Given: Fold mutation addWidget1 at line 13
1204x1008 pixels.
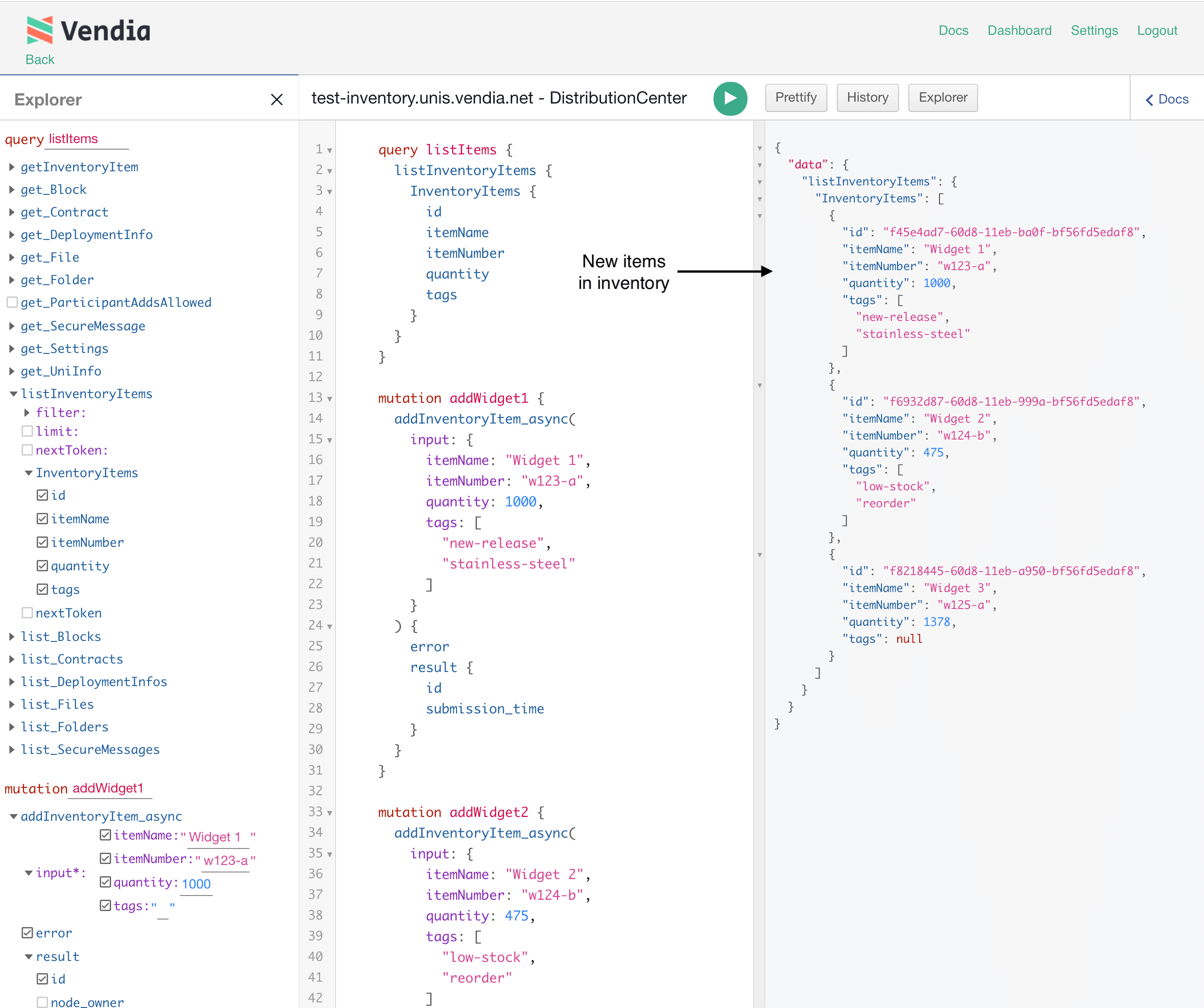Looking at the screenshot, I should (329, 399).
